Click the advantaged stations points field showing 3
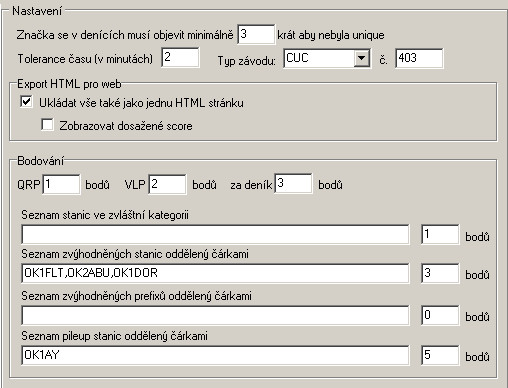 tap(440, 273)
